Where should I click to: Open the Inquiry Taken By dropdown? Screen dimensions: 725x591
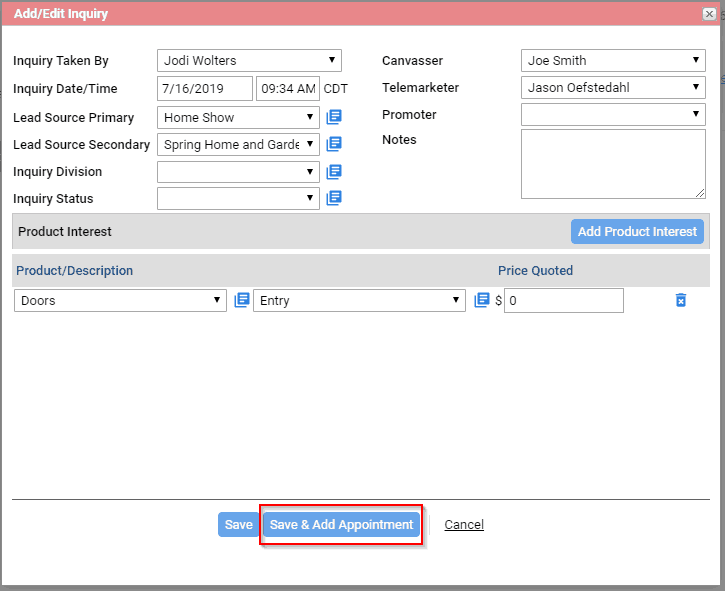[249, 61]
